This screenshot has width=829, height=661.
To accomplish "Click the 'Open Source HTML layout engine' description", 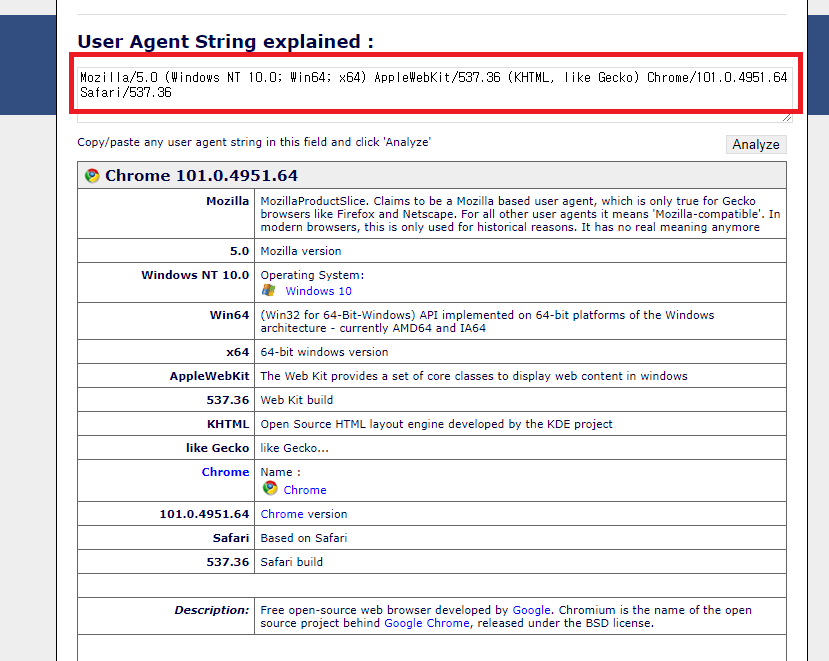I will (436, 424).
